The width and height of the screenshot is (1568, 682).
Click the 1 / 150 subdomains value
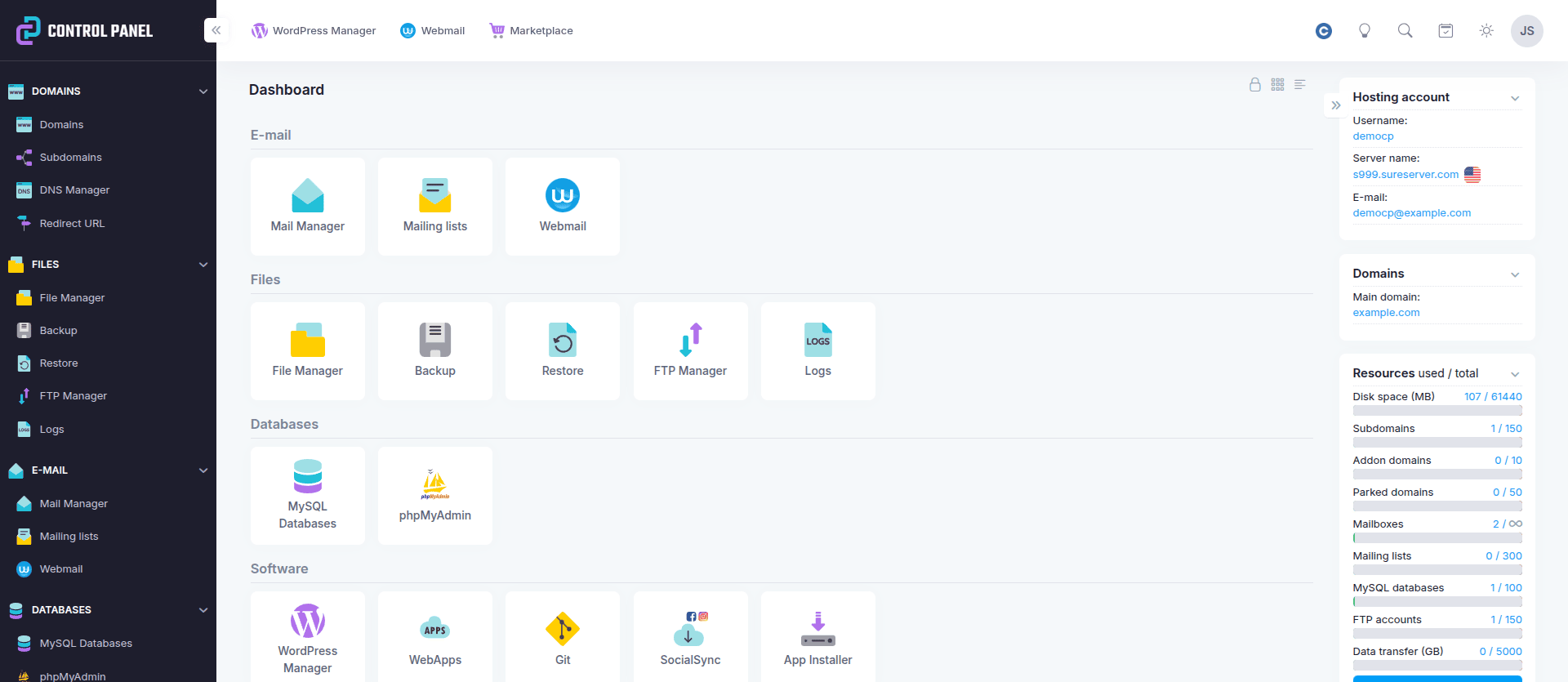[1506, 429]
